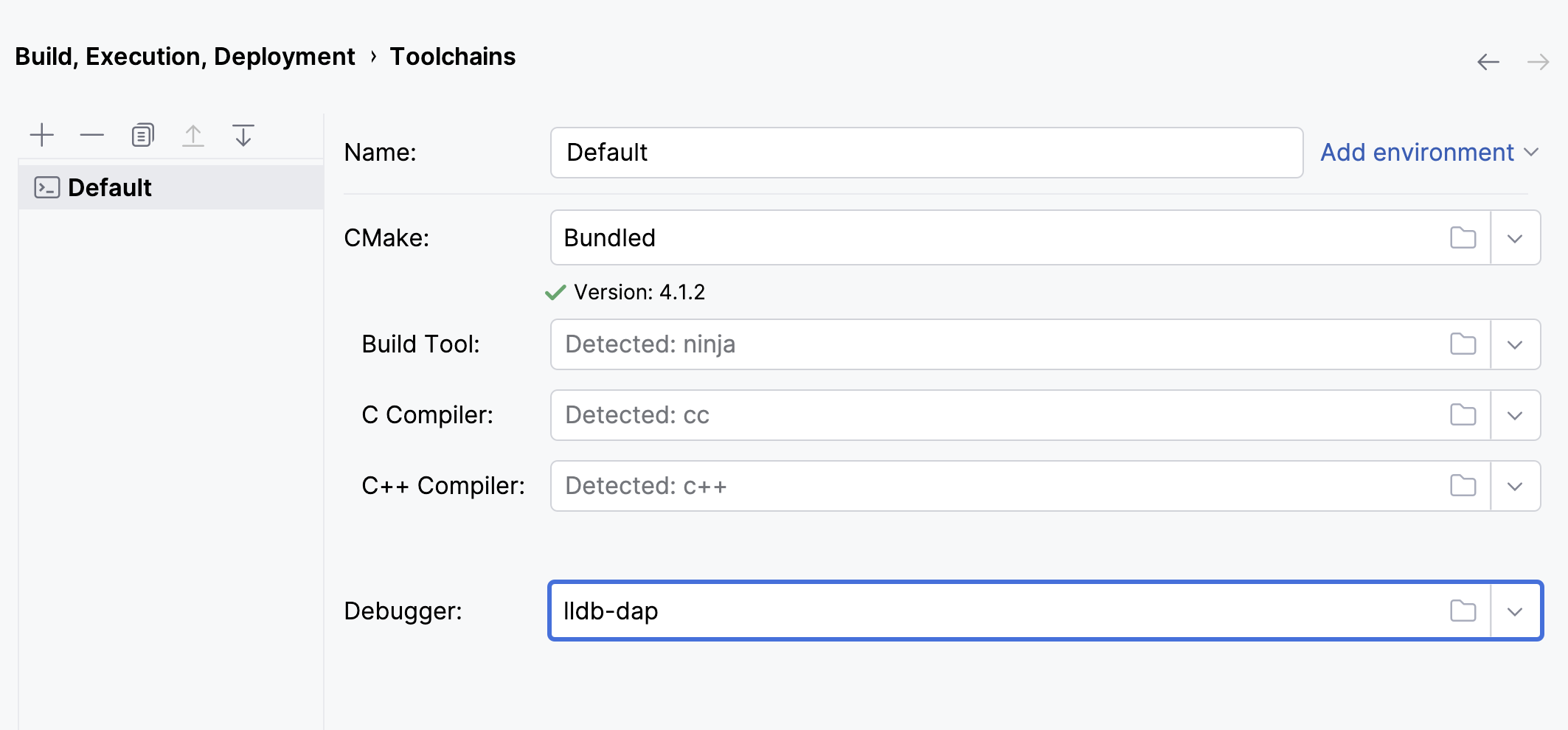Open the C++ Compiler dropdown
This screenshot has width=1568, height=730.
point(1515,485)
